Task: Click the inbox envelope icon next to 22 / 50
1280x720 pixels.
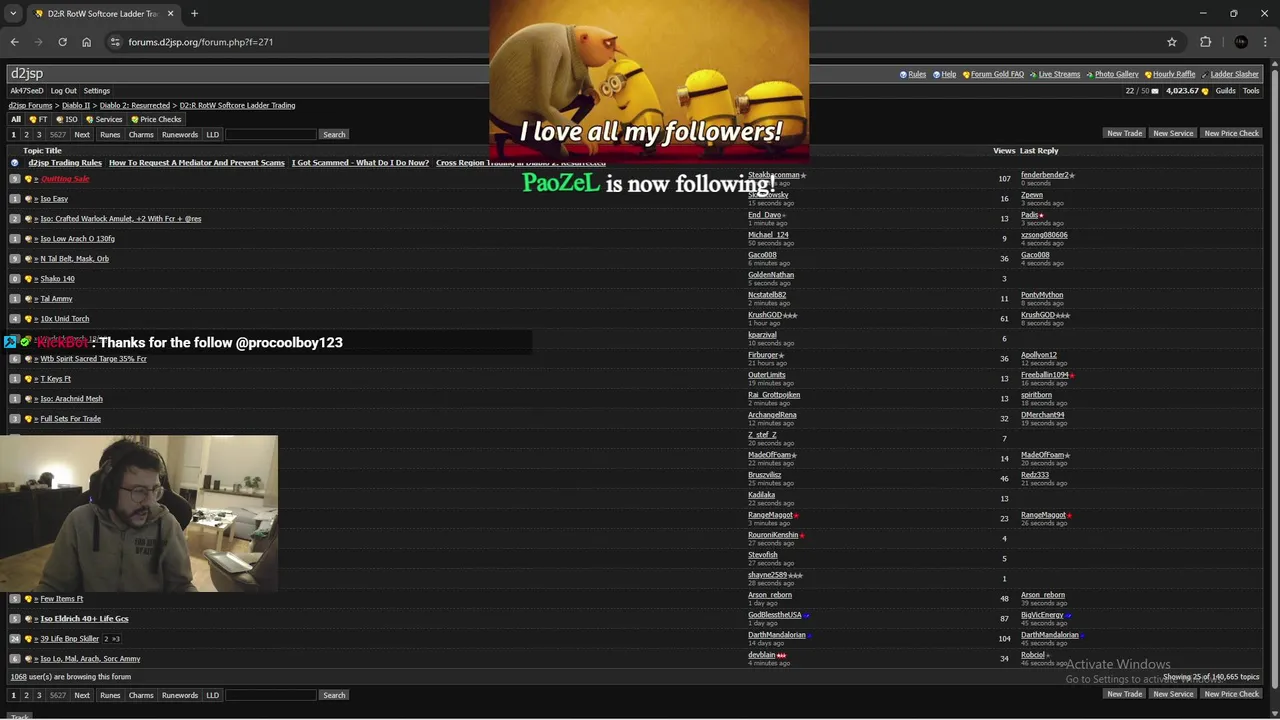Action: point(1155,91)
